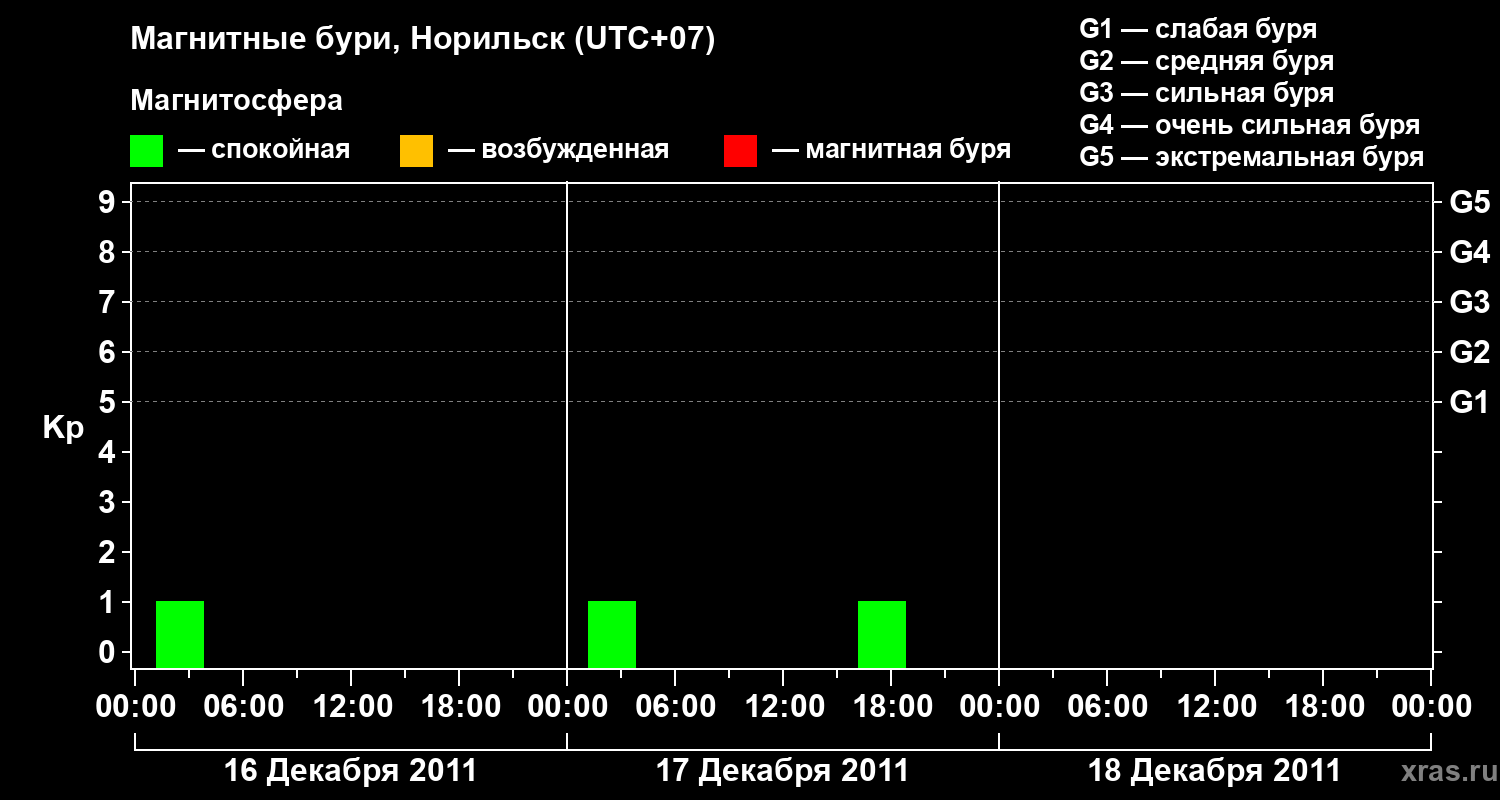
Task: Click the G2 label on right axis
Action: (1469, 353)
